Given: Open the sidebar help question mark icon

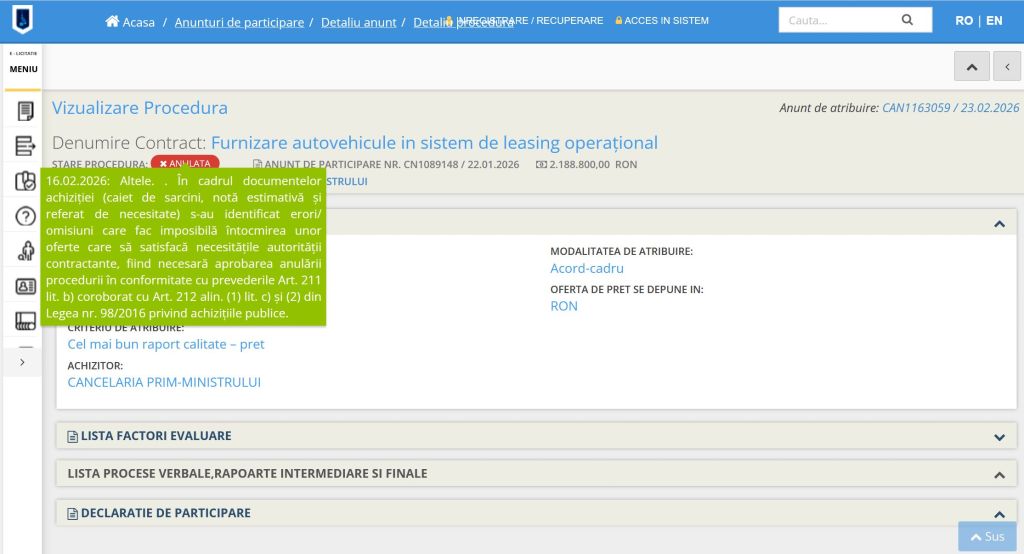Looking at the screenshot, I should pyautogui.click(x=25, y=216).
